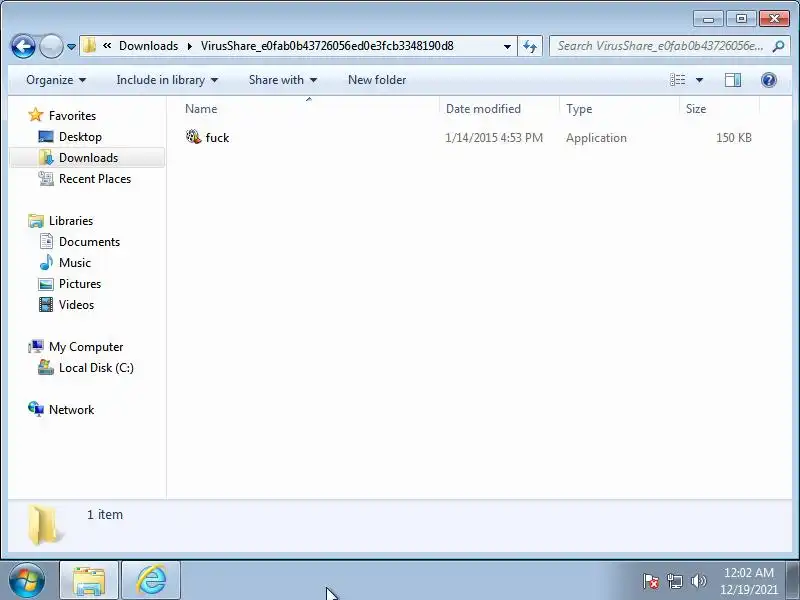This screenshot has width=800, height=600.
Task: Select the application file icon in list
Action: click(x=193, y=137)
